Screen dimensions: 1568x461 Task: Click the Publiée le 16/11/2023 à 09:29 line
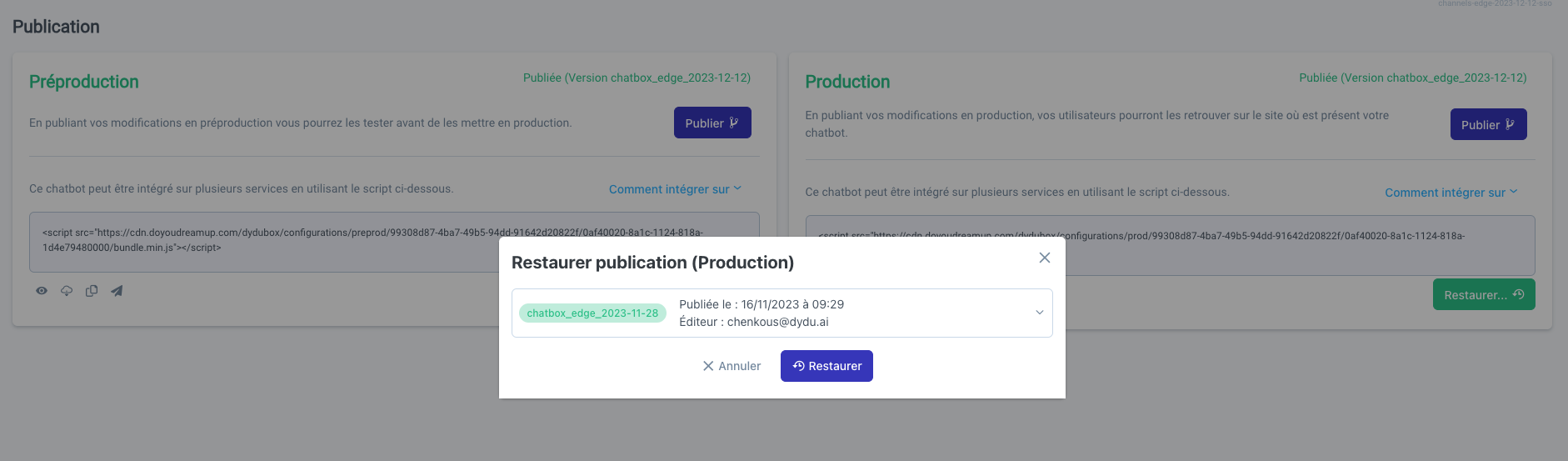pyautogui.click(x=762, y=304)
